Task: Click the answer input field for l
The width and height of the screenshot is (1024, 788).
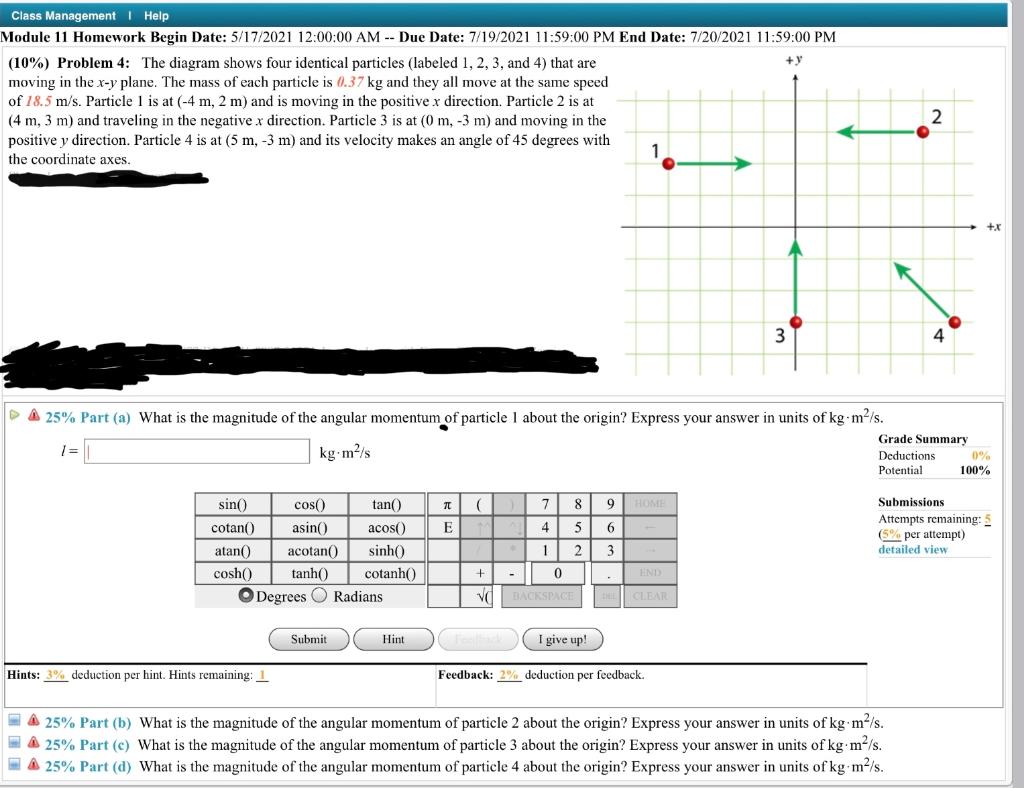Action: click(x=197, y=451)
